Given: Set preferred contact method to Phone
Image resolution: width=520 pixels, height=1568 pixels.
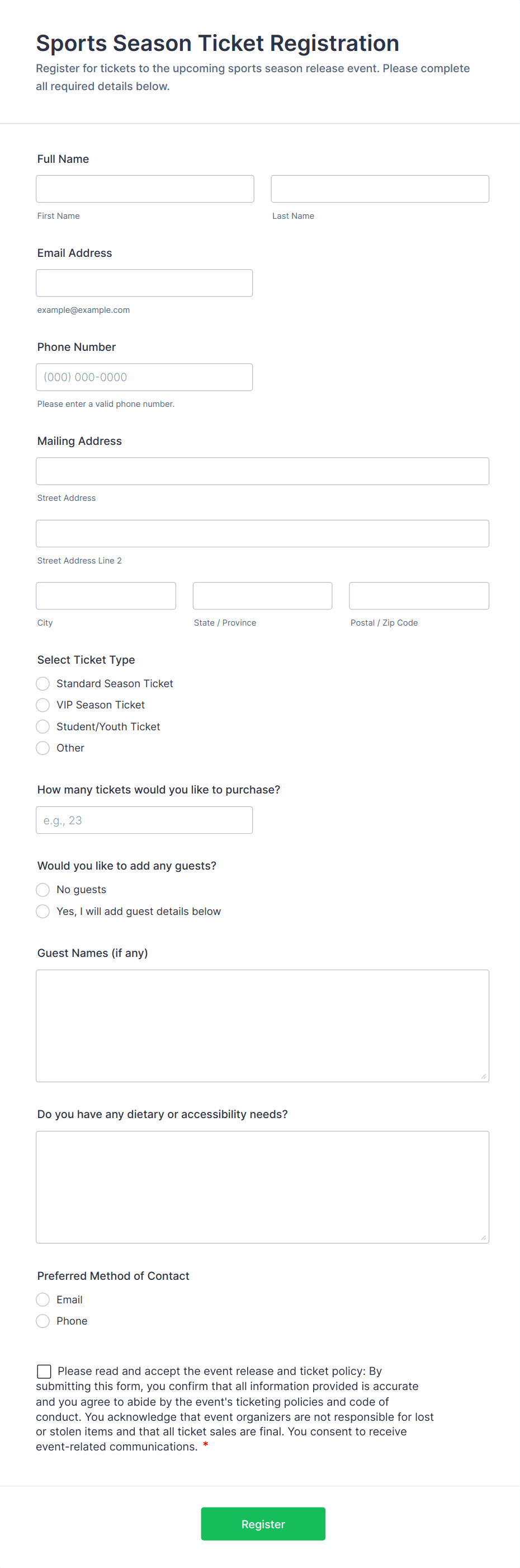Looking at the screenshot, I should pyautogui.click(x=42, y=1320).
